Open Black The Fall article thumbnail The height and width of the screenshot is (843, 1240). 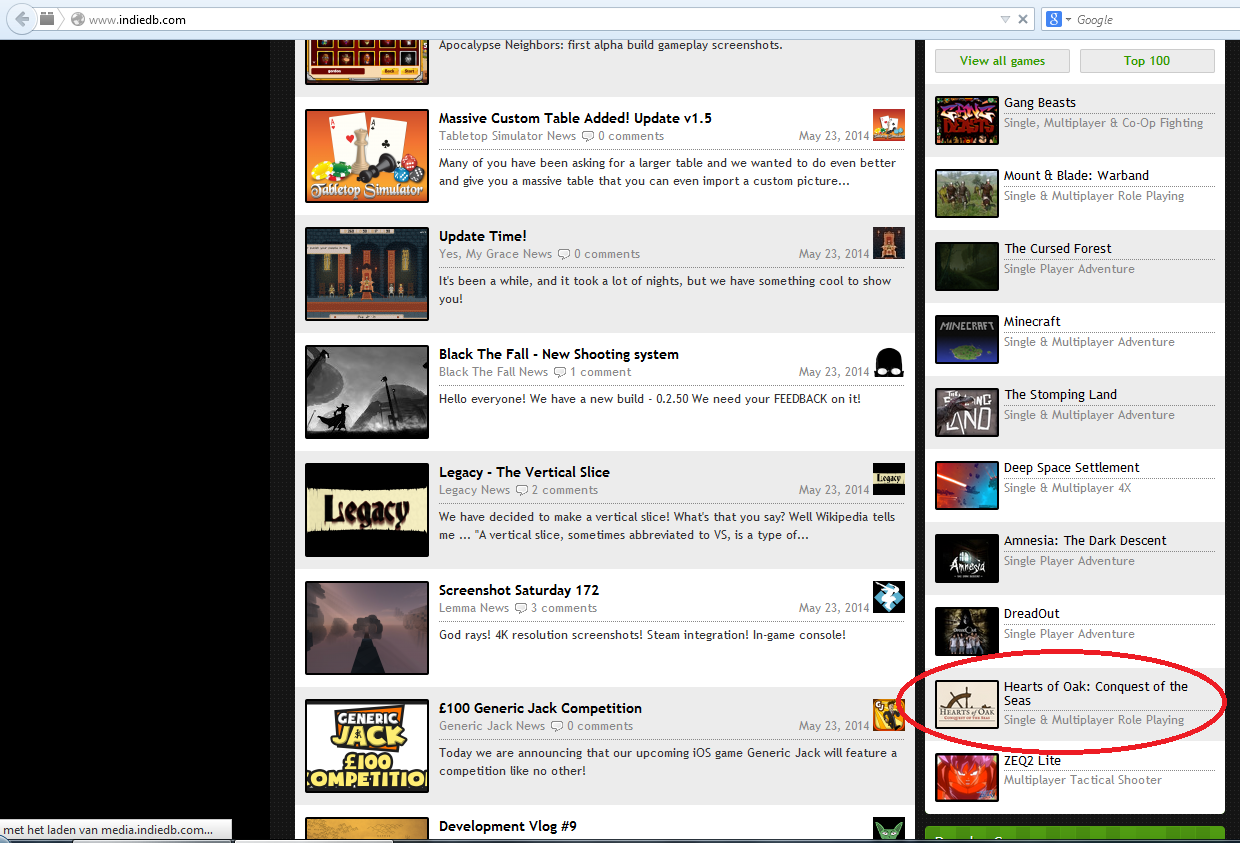coord(367,392)
